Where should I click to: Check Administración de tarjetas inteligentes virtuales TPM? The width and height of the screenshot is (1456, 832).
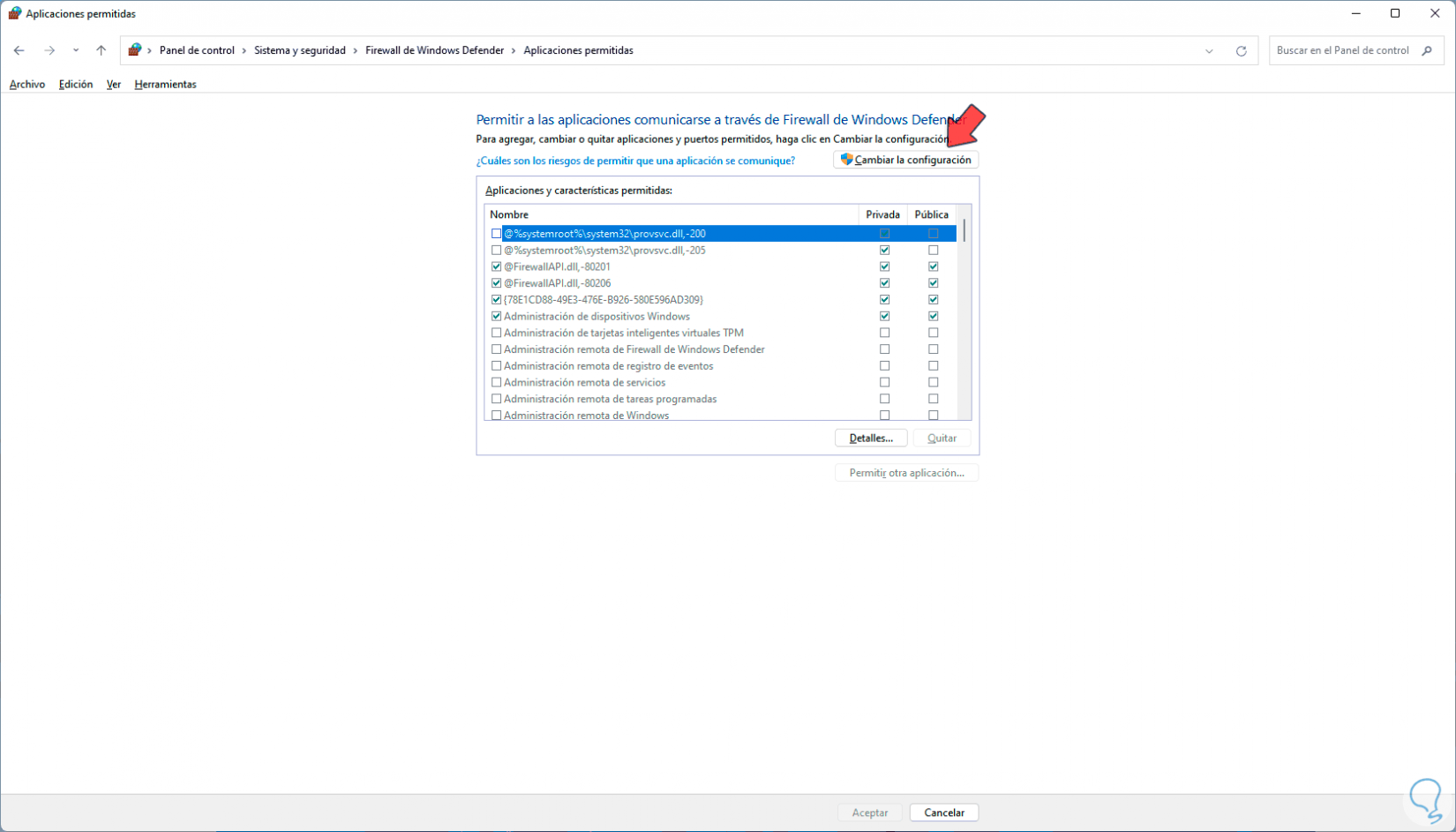pyautogui.click(x=496, y=333)
